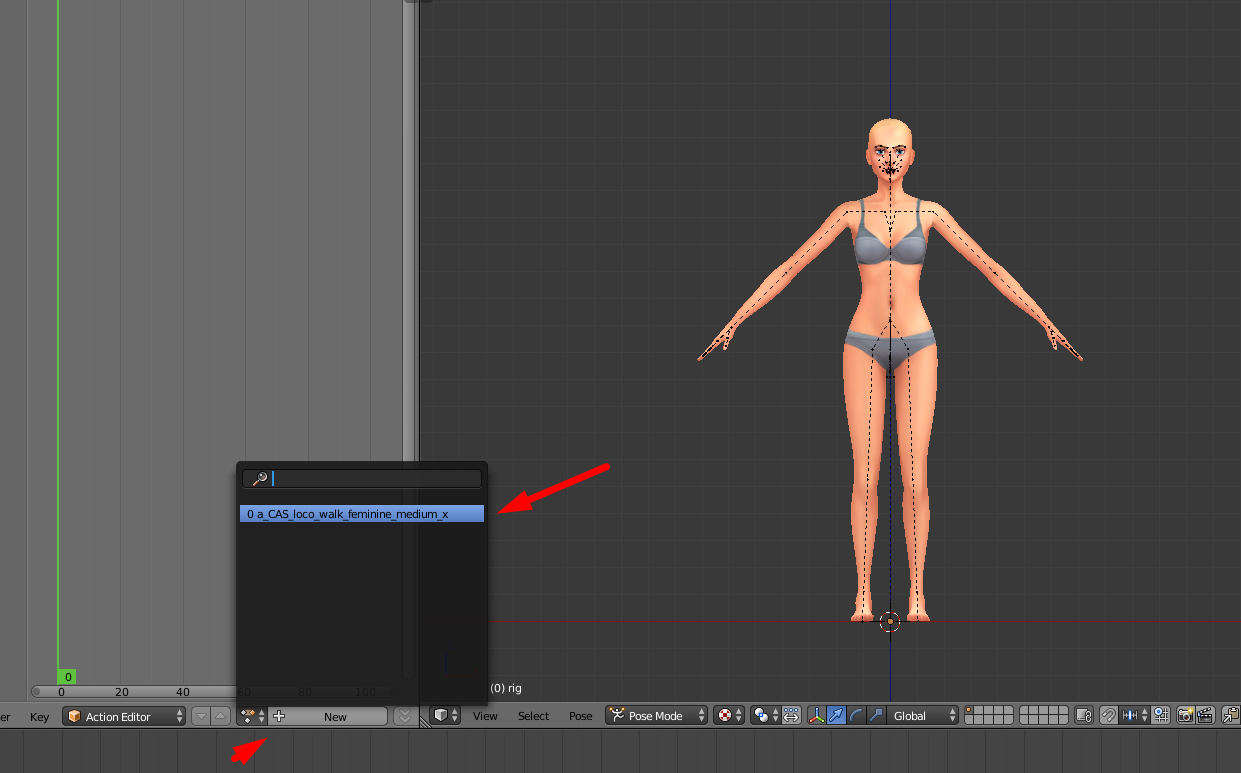Open the Action Editor mode dropdown
Viewport: 1241px width, 773px height.
point(124,716)
